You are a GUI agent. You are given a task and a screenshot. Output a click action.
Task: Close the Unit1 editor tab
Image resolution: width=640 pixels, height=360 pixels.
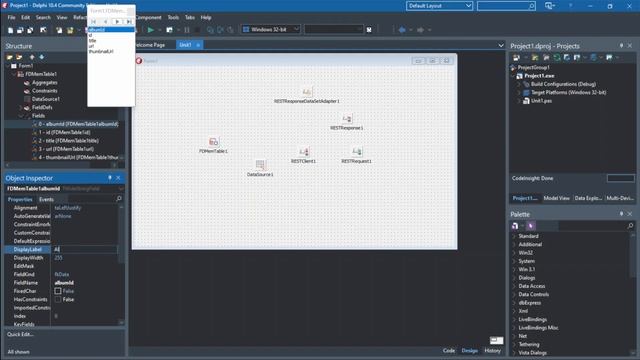(198, 45)
